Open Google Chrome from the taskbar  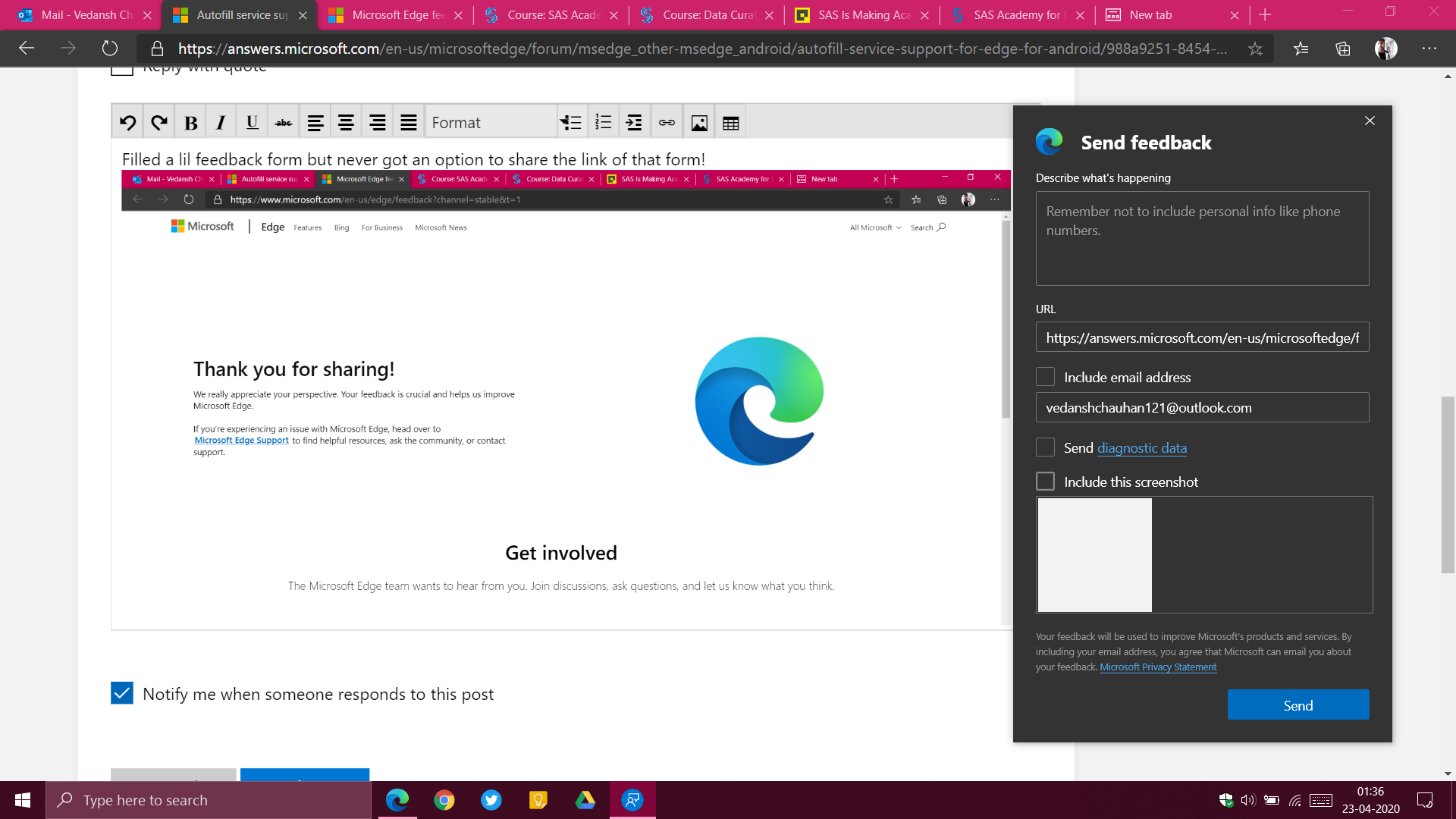pos(444,800)
